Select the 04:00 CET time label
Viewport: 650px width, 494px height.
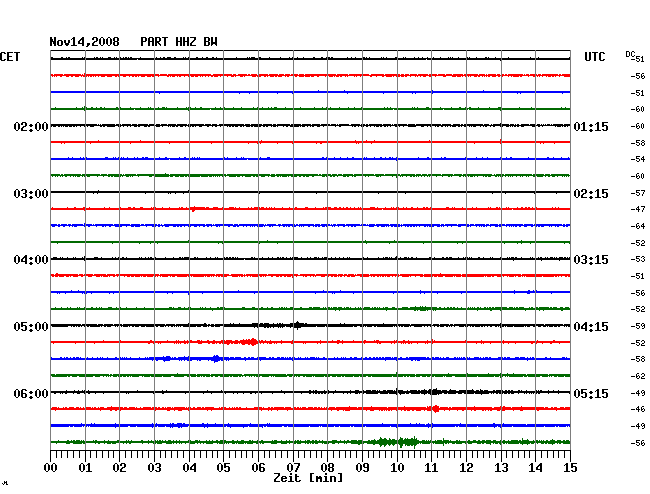(x=31, y=260)
